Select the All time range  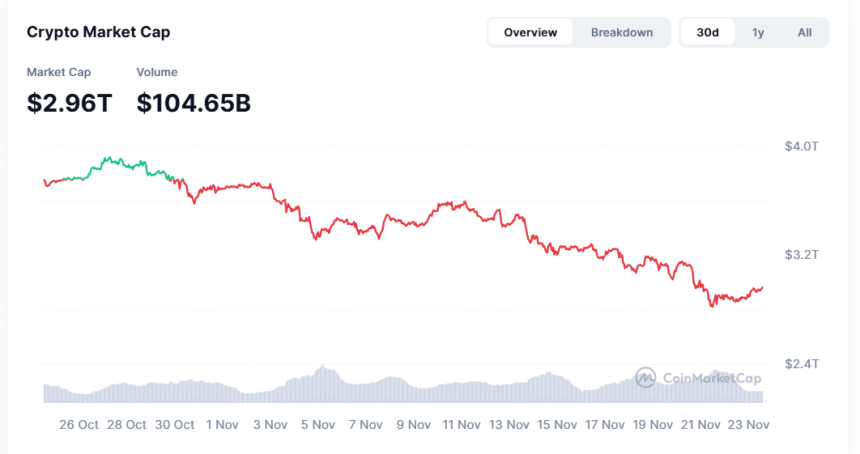pos(804,33)
